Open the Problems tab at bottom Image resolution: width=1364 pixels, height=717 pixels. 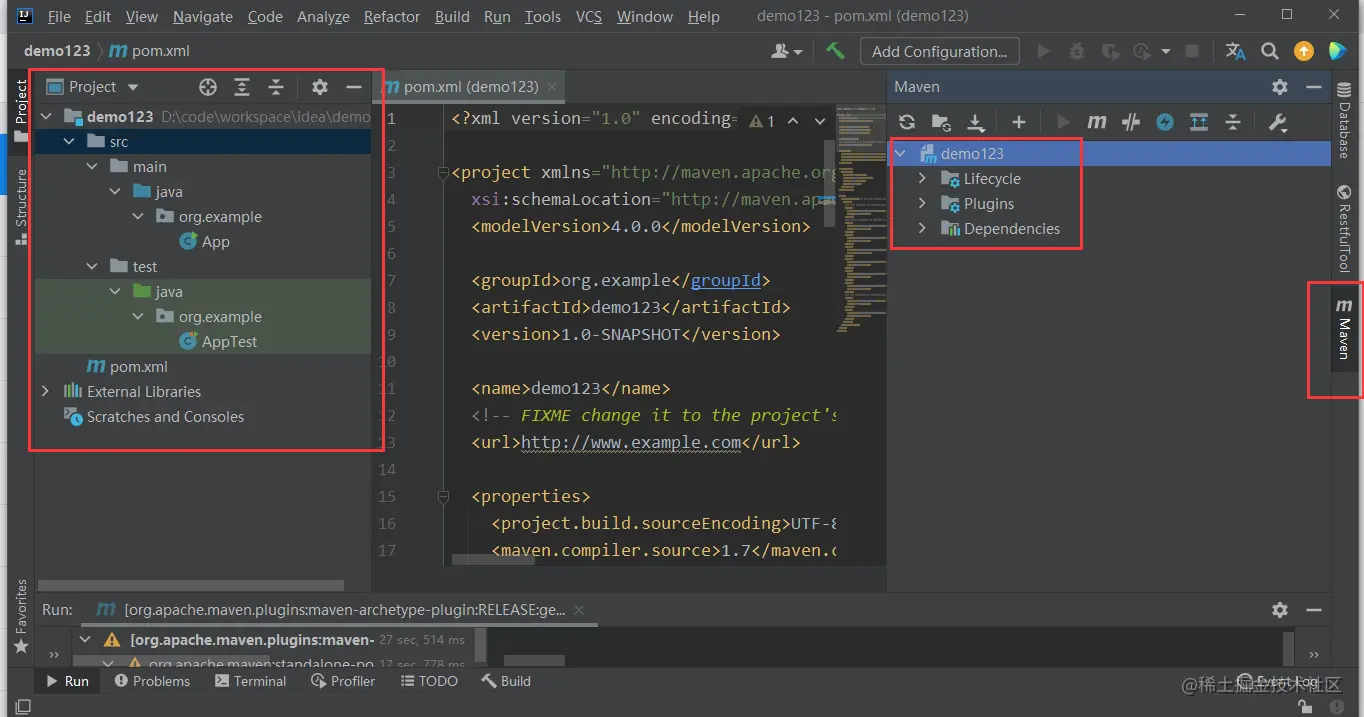pos(152,681)
